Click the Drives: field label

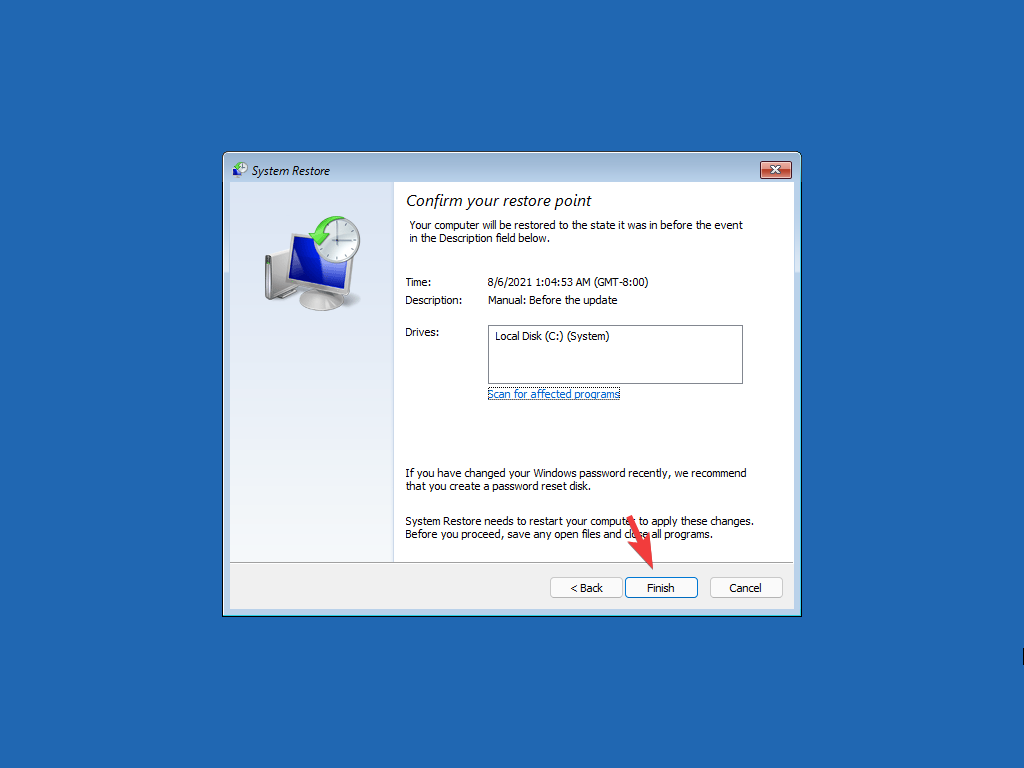(422, 332)
